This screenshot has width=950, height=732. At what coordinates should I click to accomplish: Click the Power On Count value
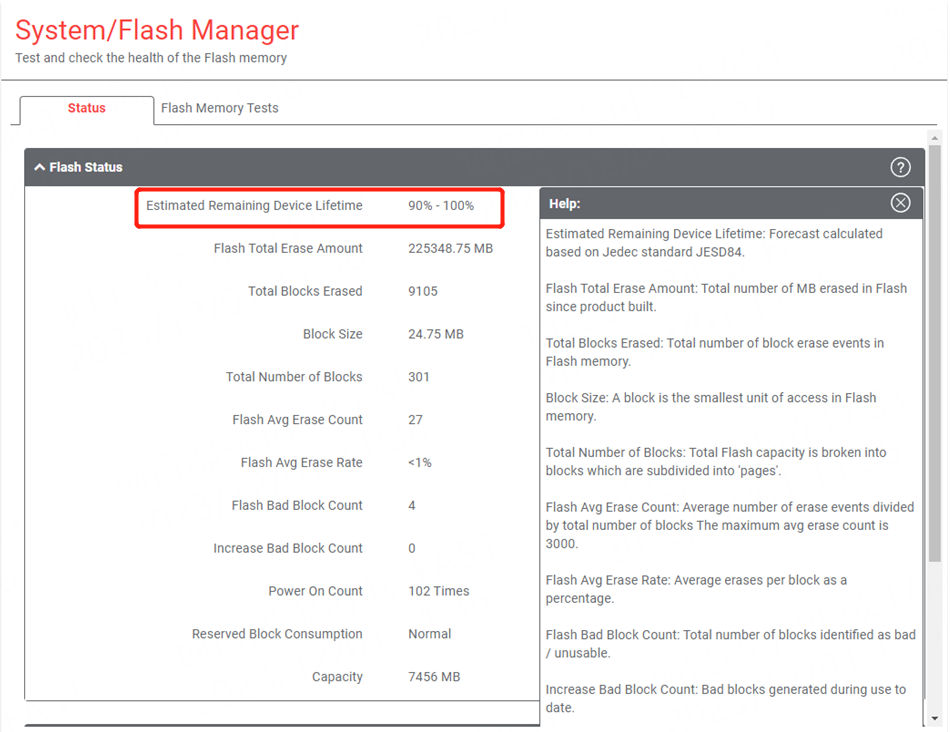coord(439,591)
